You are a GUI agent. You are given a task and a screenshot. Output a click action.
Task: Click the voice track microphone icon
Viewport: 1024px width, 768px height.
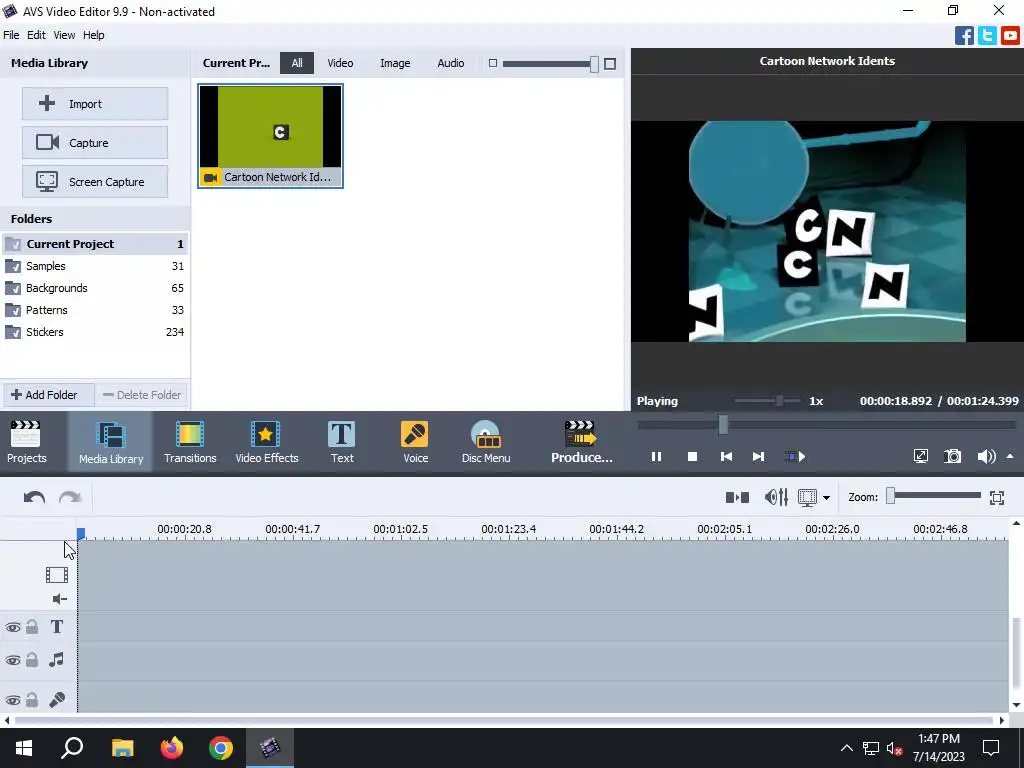coord(57,699)
